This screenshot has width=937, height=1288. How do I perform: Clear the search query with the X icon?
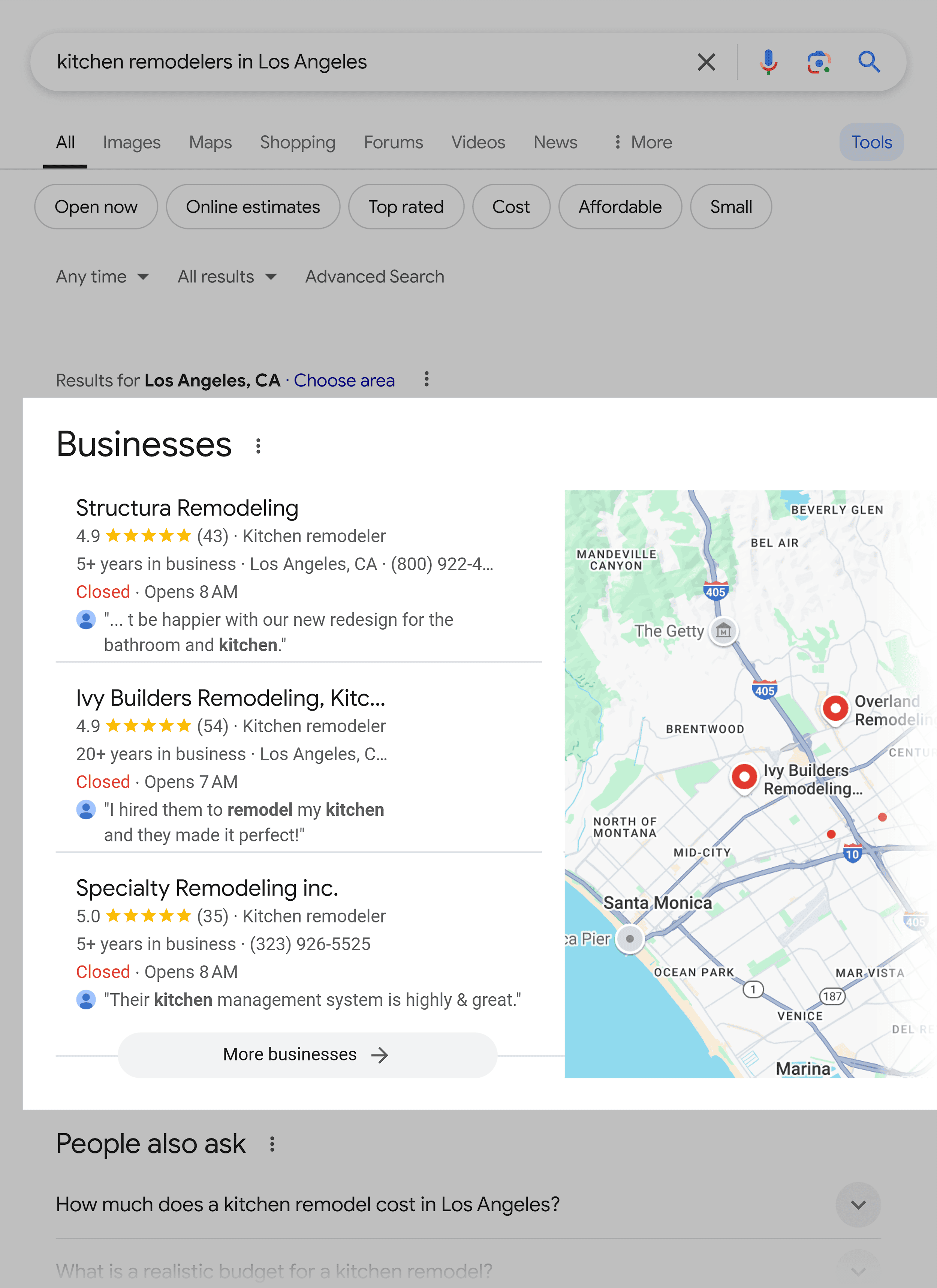tap(706, 62)
